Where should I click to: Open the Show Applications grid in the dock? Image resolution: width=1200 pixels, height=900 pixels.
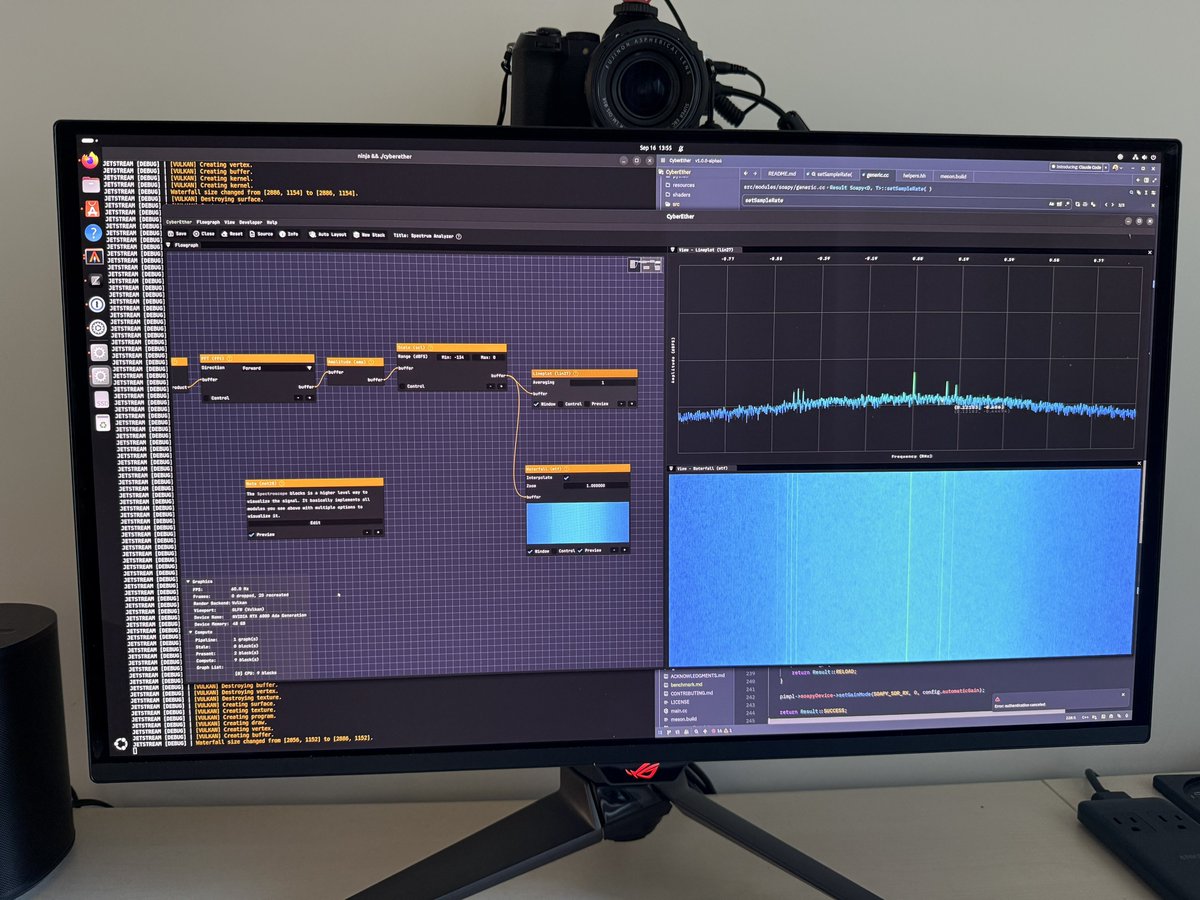pos(119,743)
